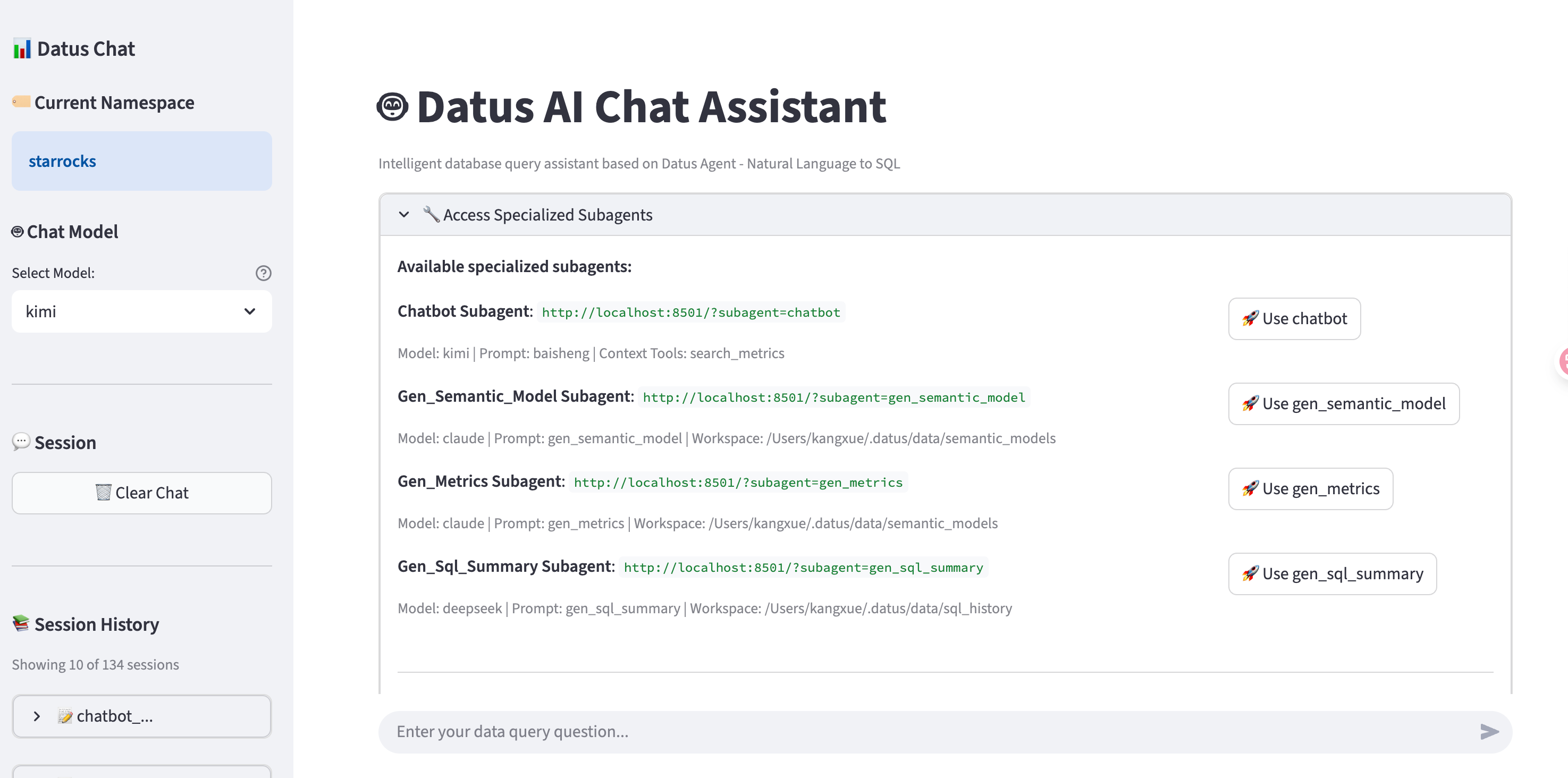
Task: Click the speech bubble Session icon
Action: click(x=21, y=443)
